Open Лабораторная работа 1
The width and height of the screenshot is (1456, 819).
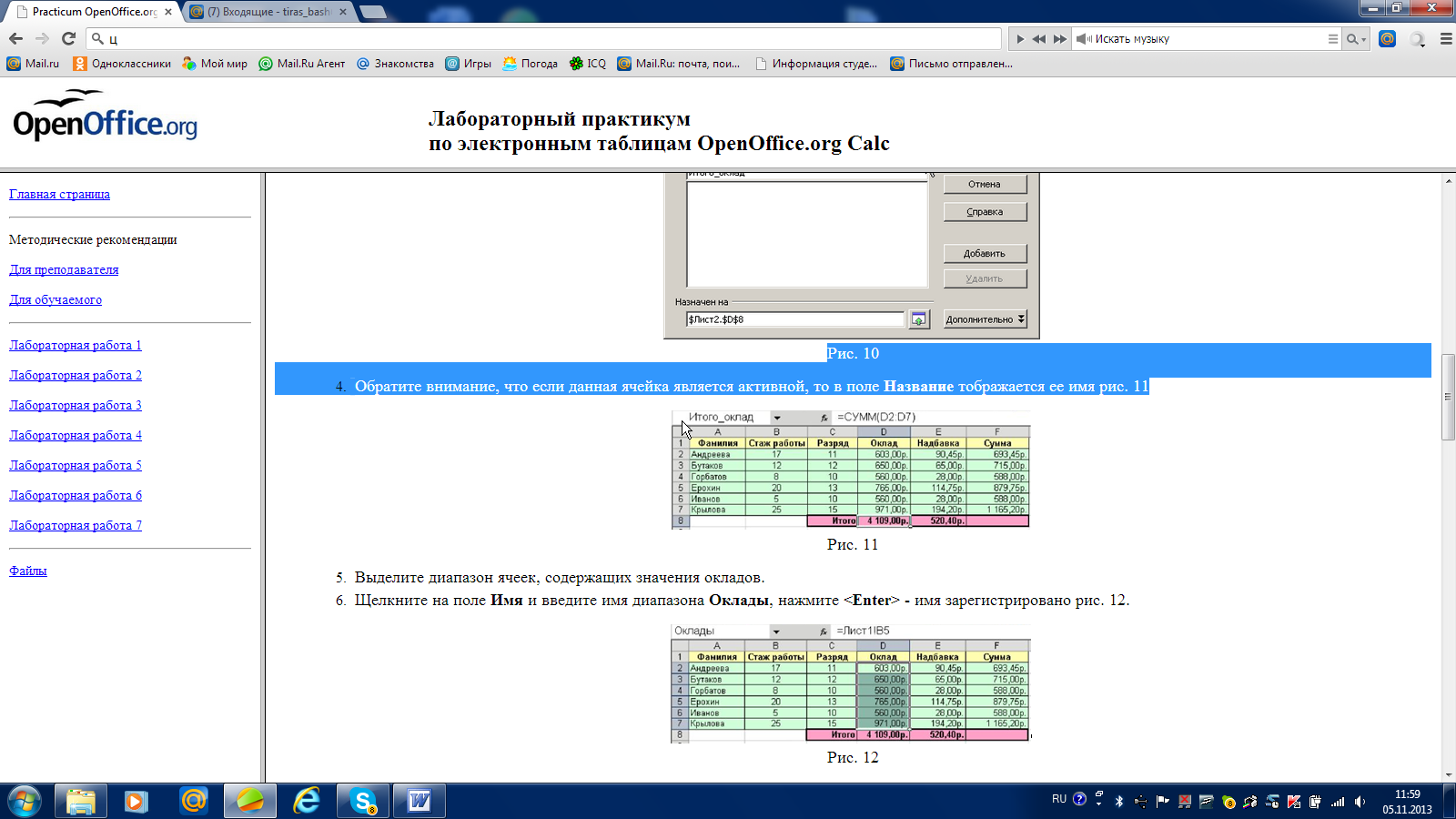coord(76,345)
